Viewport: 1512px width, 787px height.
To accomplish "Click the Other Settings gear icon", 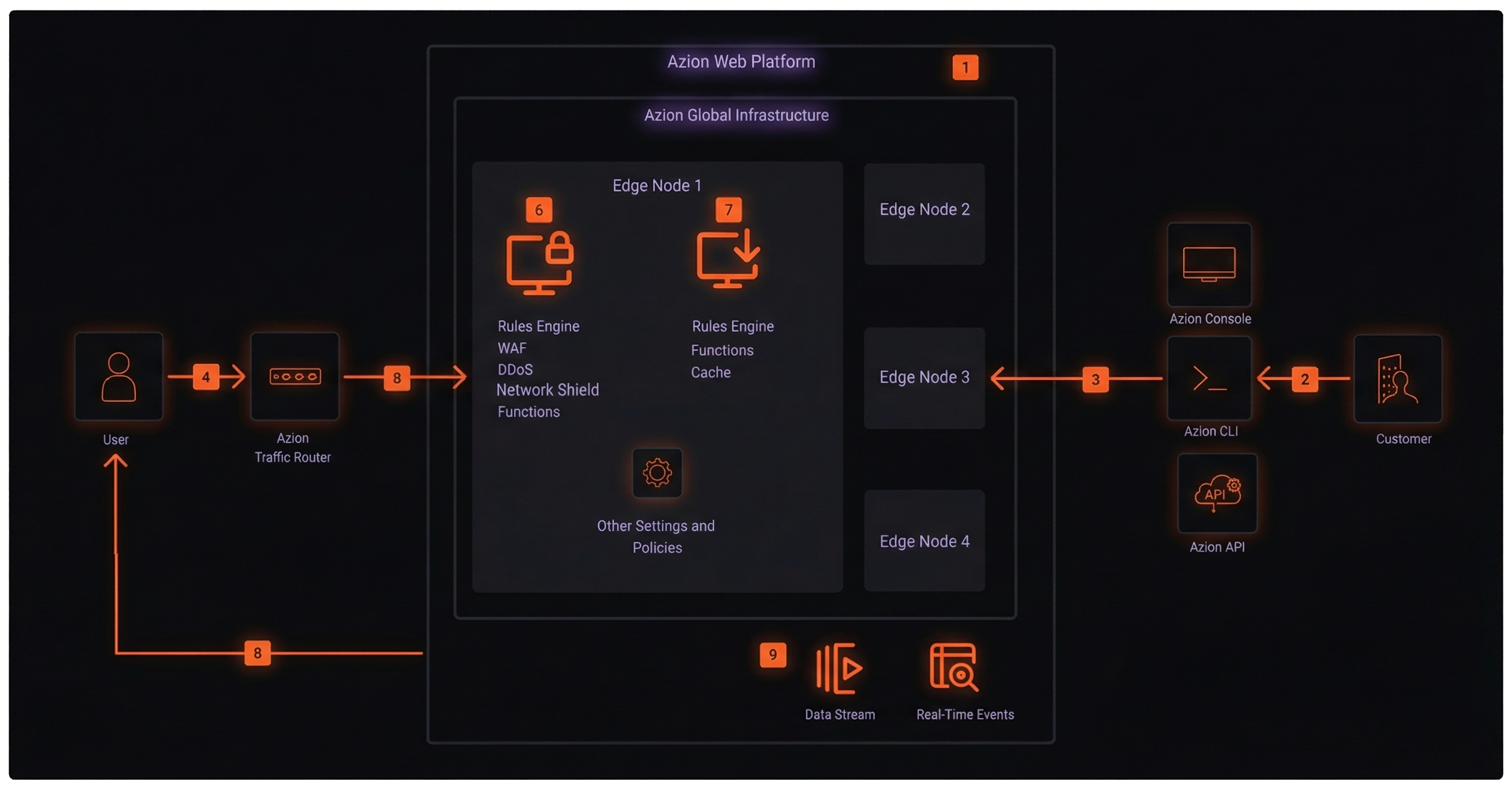I will point(657,473).
